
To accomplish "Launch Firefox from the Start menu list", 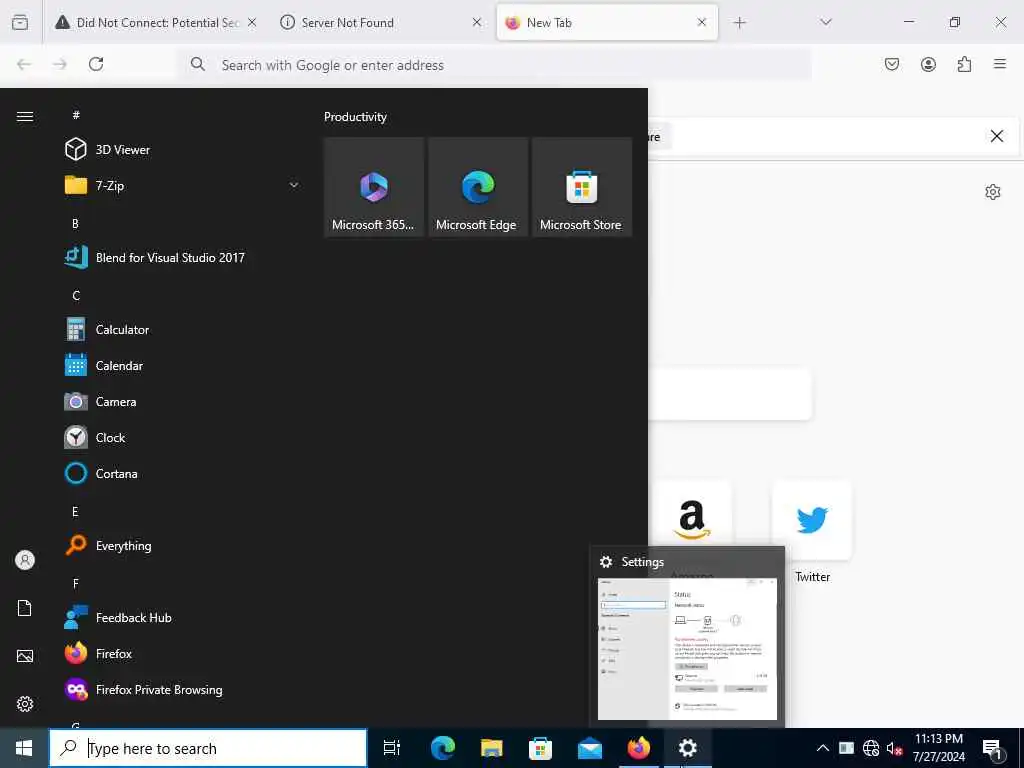I will pos(181,653).
